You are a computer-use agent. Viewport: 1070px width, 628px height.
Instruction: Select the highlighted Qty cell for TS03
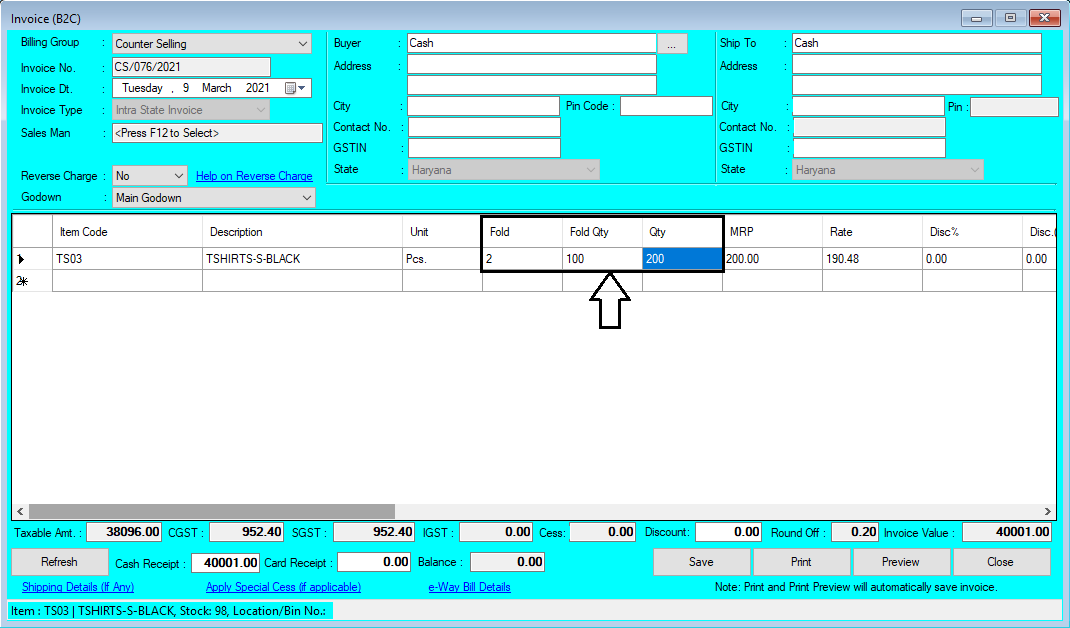[681, 258]
